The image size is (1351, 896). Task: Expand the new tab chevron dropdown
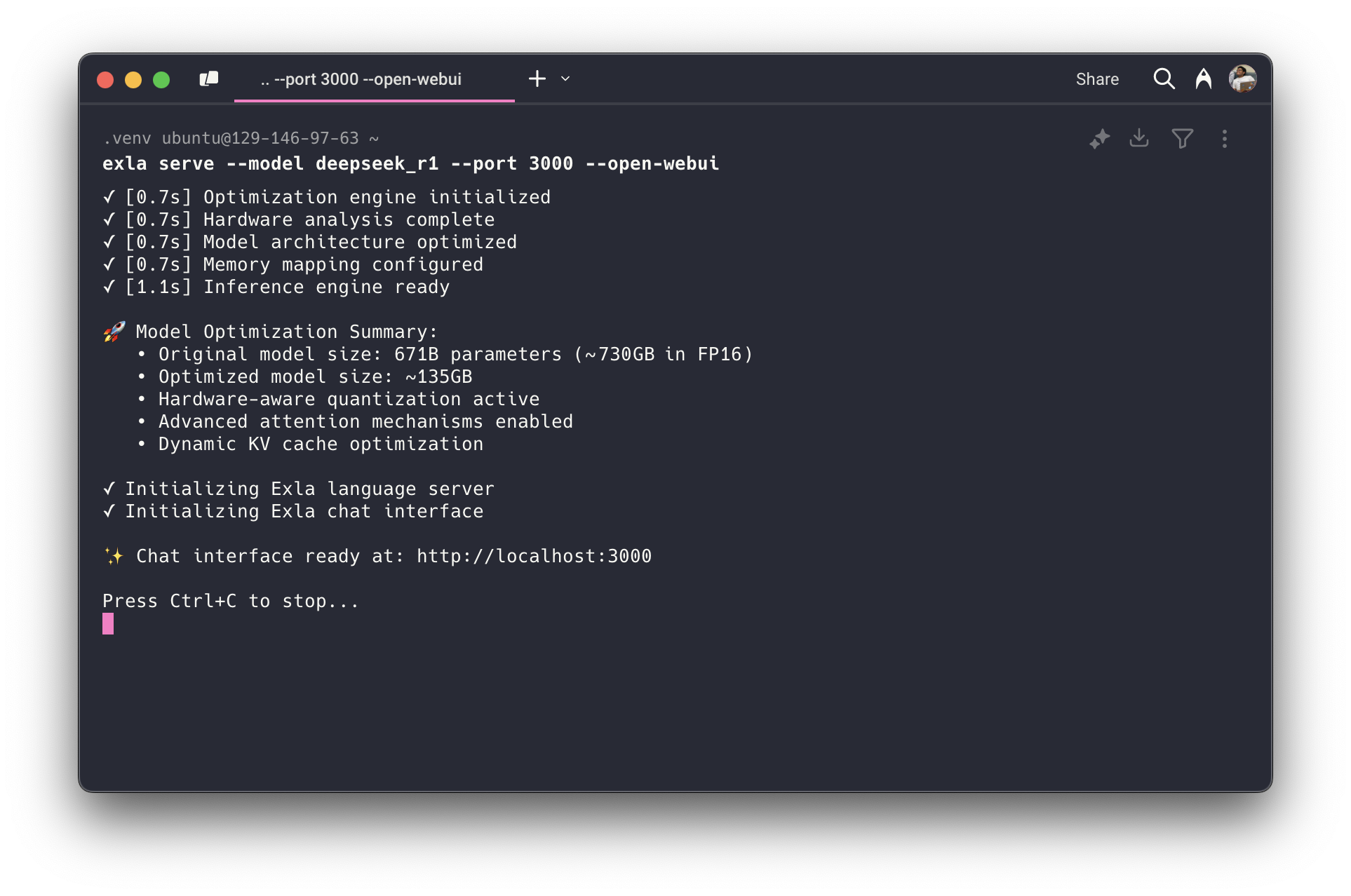click(565, 79)
